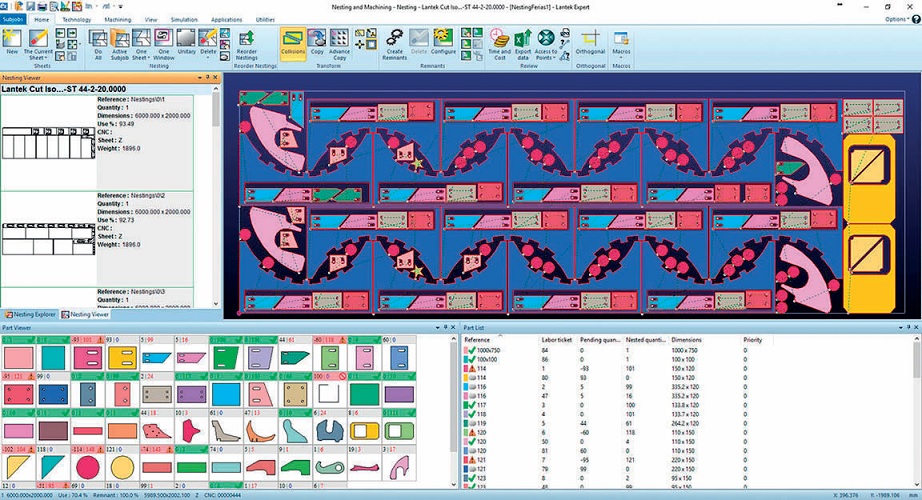The image size is (922, 500).
Task: Switch to the Subjobs tab
Action: click(x=12, y=19)
